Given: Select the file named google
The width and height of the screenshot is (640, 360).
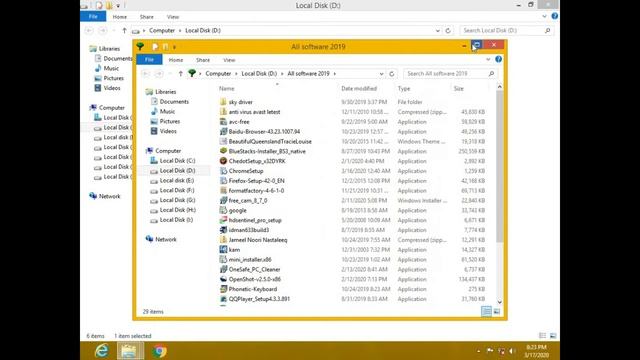Looking at the screenshot, I should (x=237, y=211).
